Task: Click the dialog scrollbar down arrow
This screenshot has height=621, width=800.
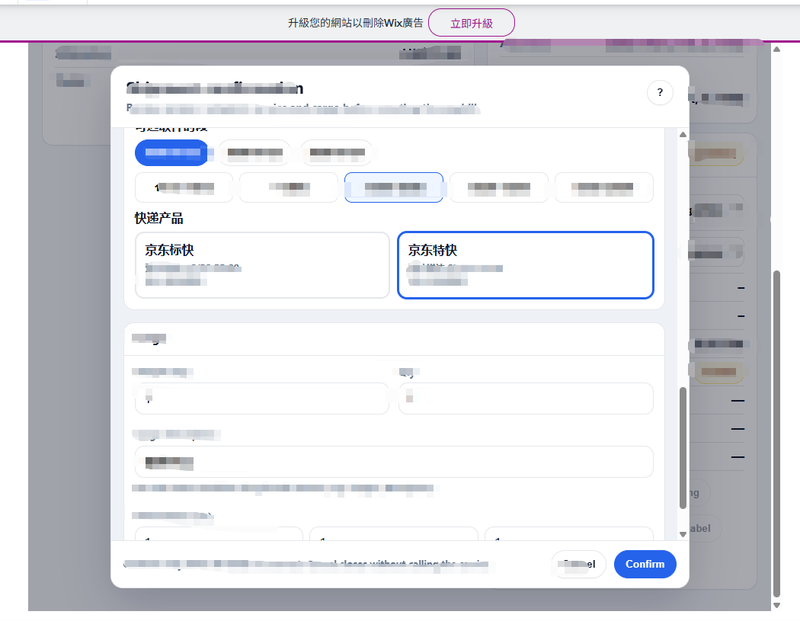Action: coord(683,534)
